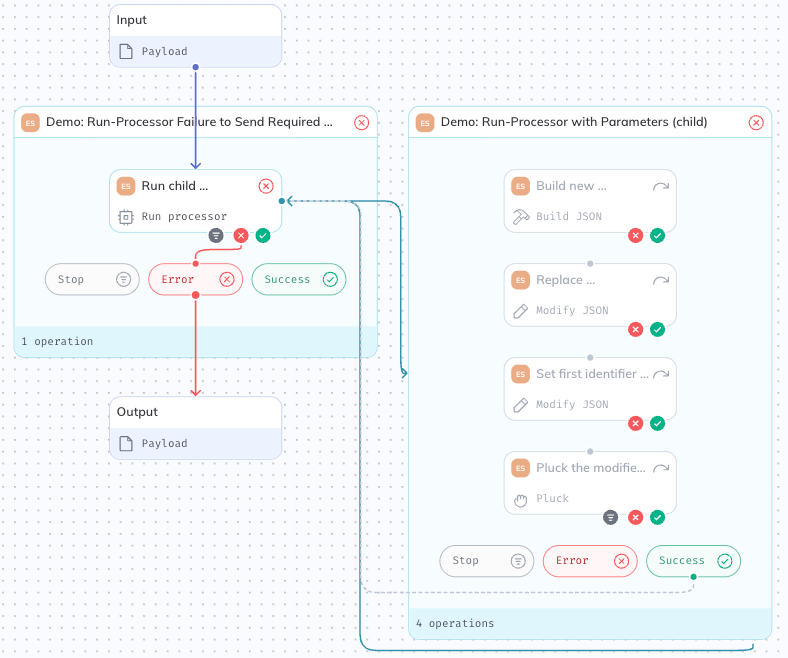The image size is (788, 658).
Task: Click the gray stop port under Pluck node
Action: [611, 517]
